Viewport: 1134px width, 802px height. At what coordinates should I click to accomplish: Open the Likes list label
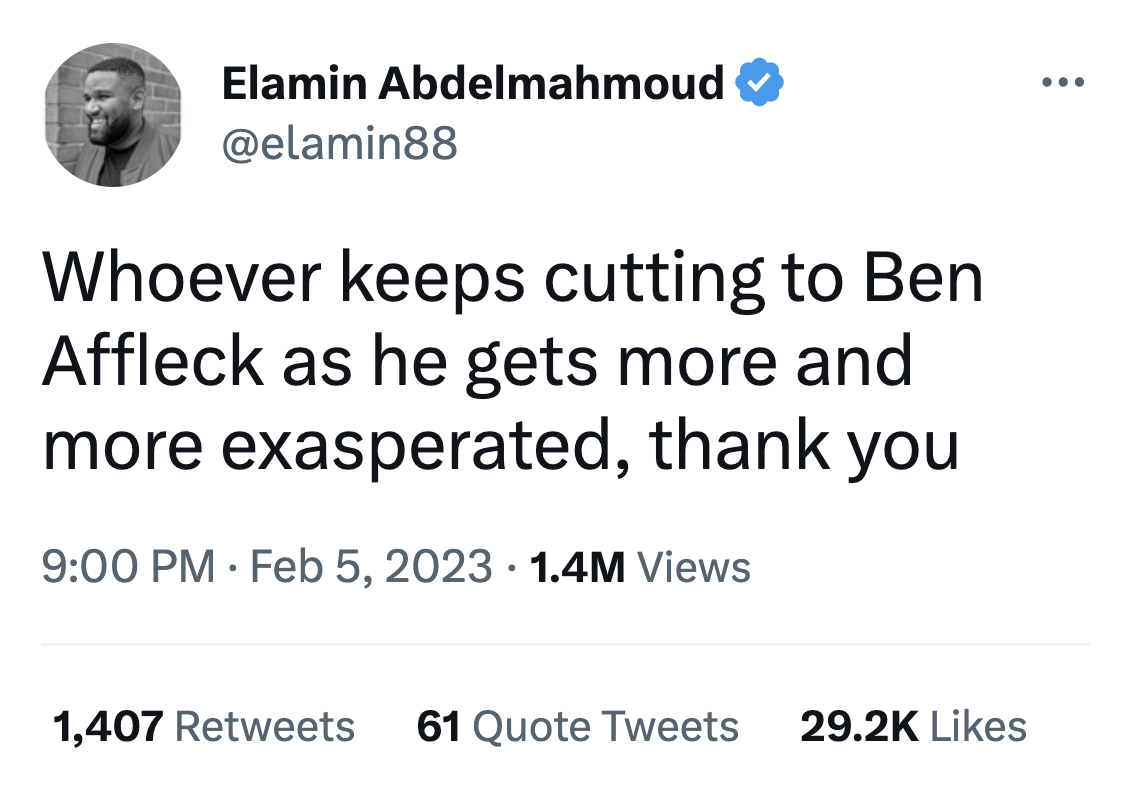coord(977,726)
